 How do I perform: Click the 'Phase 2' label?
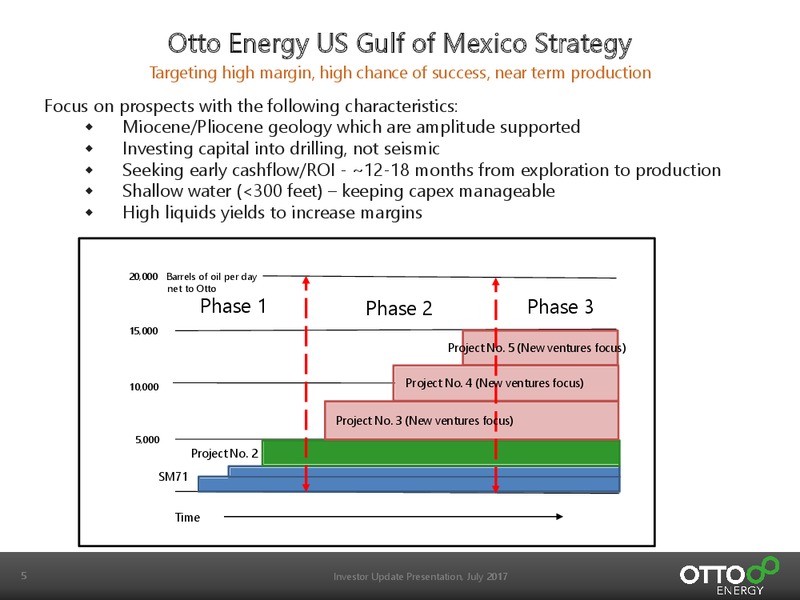point(399,308)
